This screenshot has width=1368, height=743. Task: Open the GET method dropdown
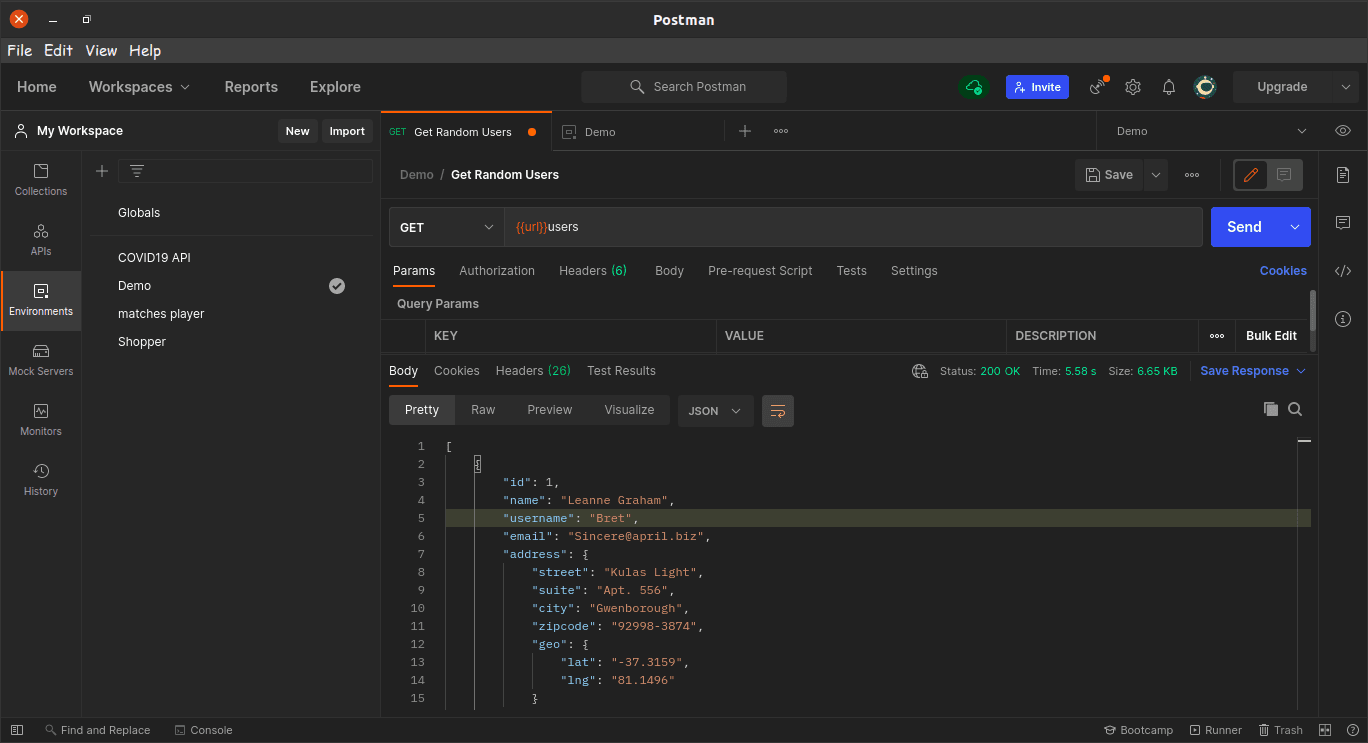pos(446,227)
